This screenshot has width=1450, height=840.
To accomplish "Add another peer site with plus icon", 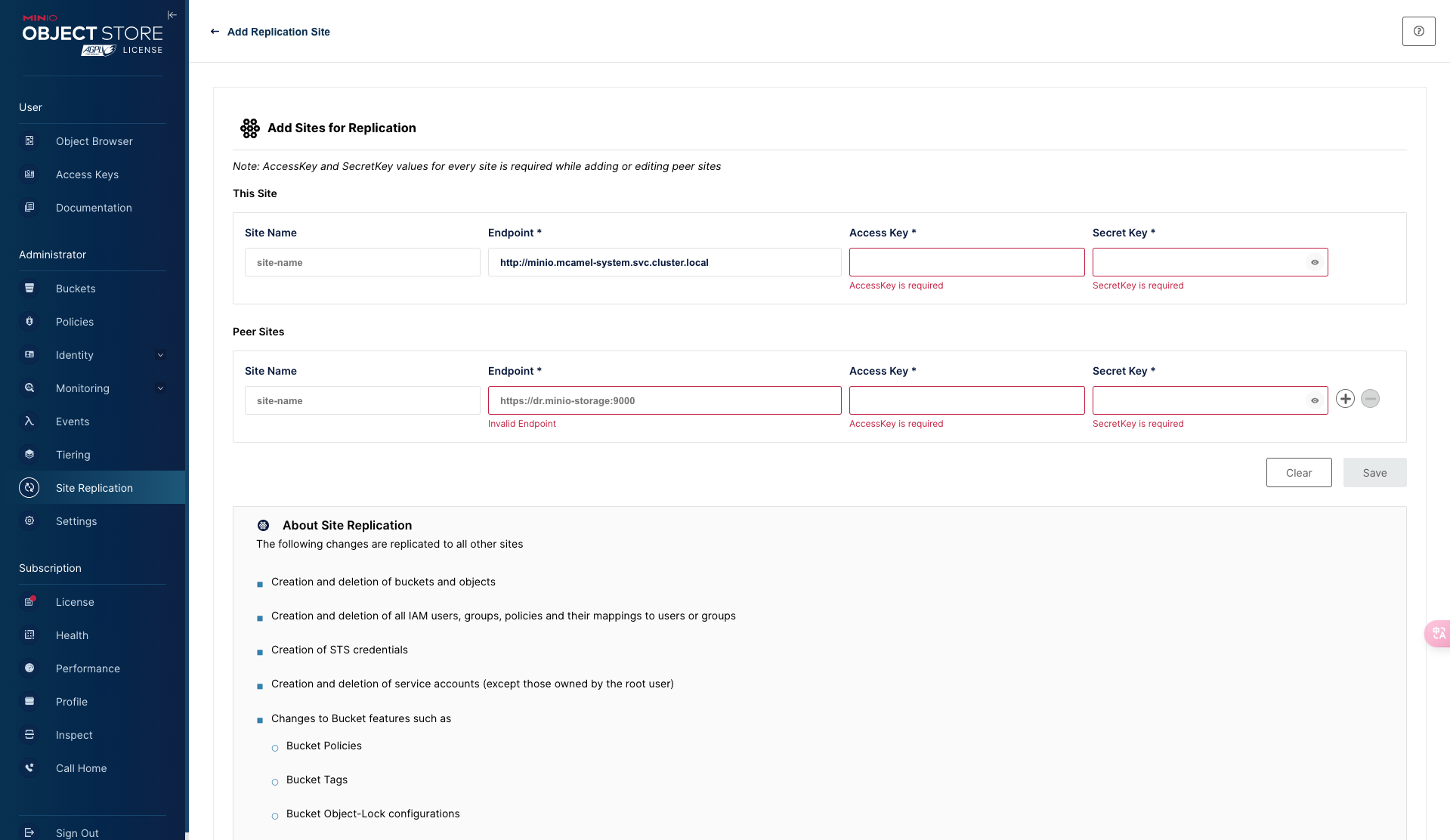I will coord(1345,399).
